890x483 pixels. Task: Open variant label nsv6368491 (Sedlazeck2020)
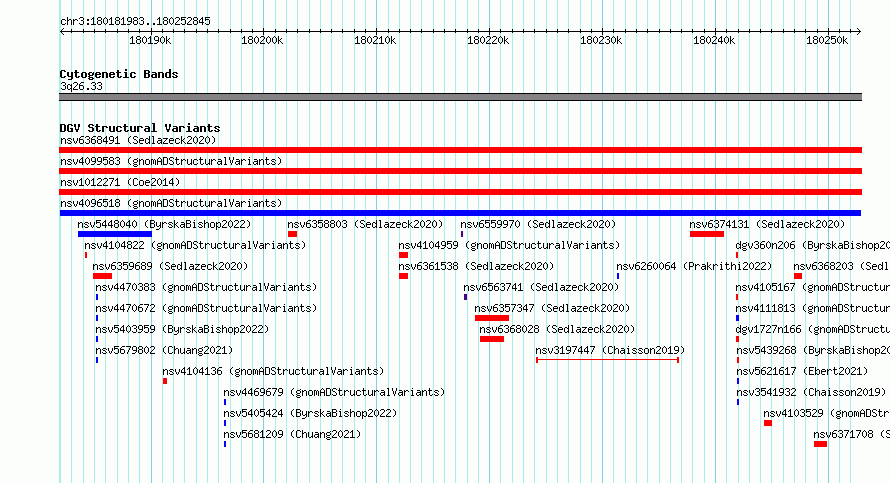[138, 140]
